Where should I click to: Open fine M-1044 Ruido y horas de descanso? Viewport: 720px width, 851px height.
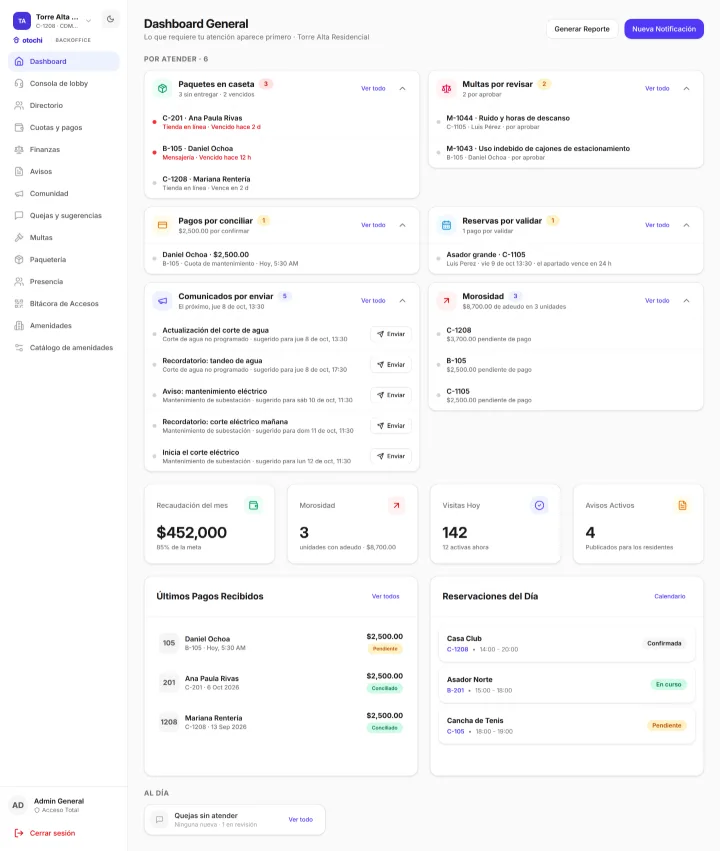[x=565, y=122]
